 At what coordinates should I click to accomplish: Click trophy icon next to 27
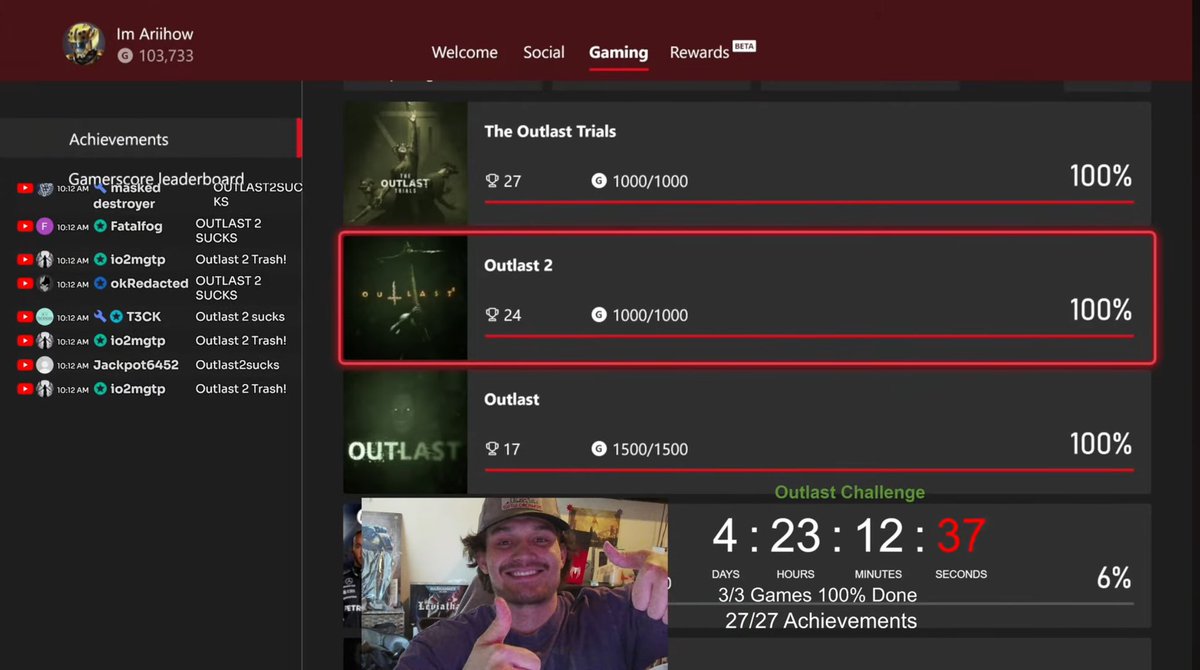[x=492, y=181]
